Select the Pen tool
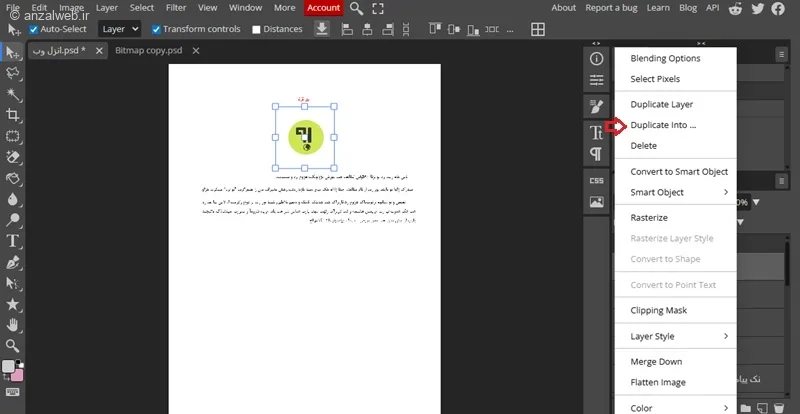 point(13,262)
